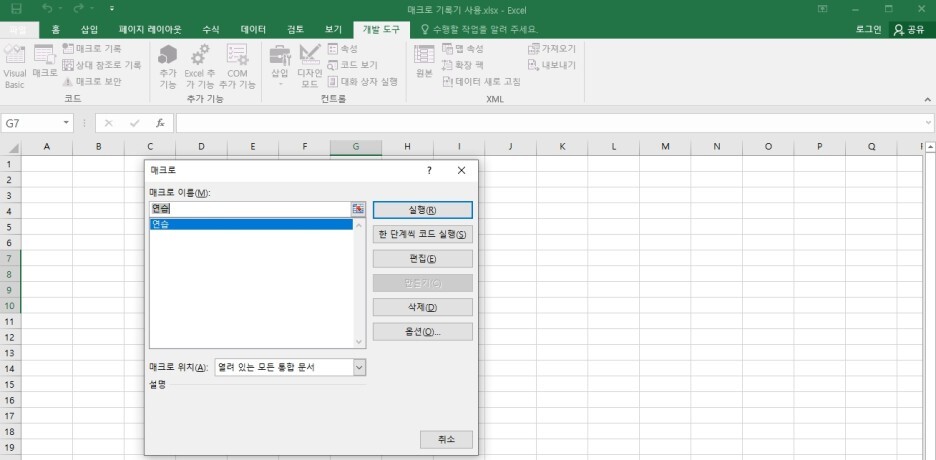
Task: Click the 매크로 (Macros) ribbon icon
Action: (x=45, y=61)
